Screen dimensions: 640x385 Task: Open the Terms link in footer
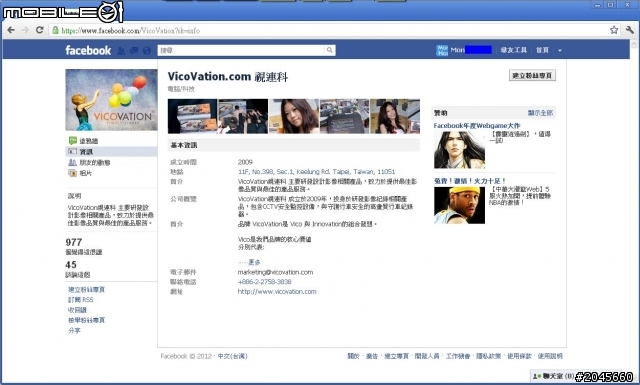pyautogui.click(x=519, y=356)
